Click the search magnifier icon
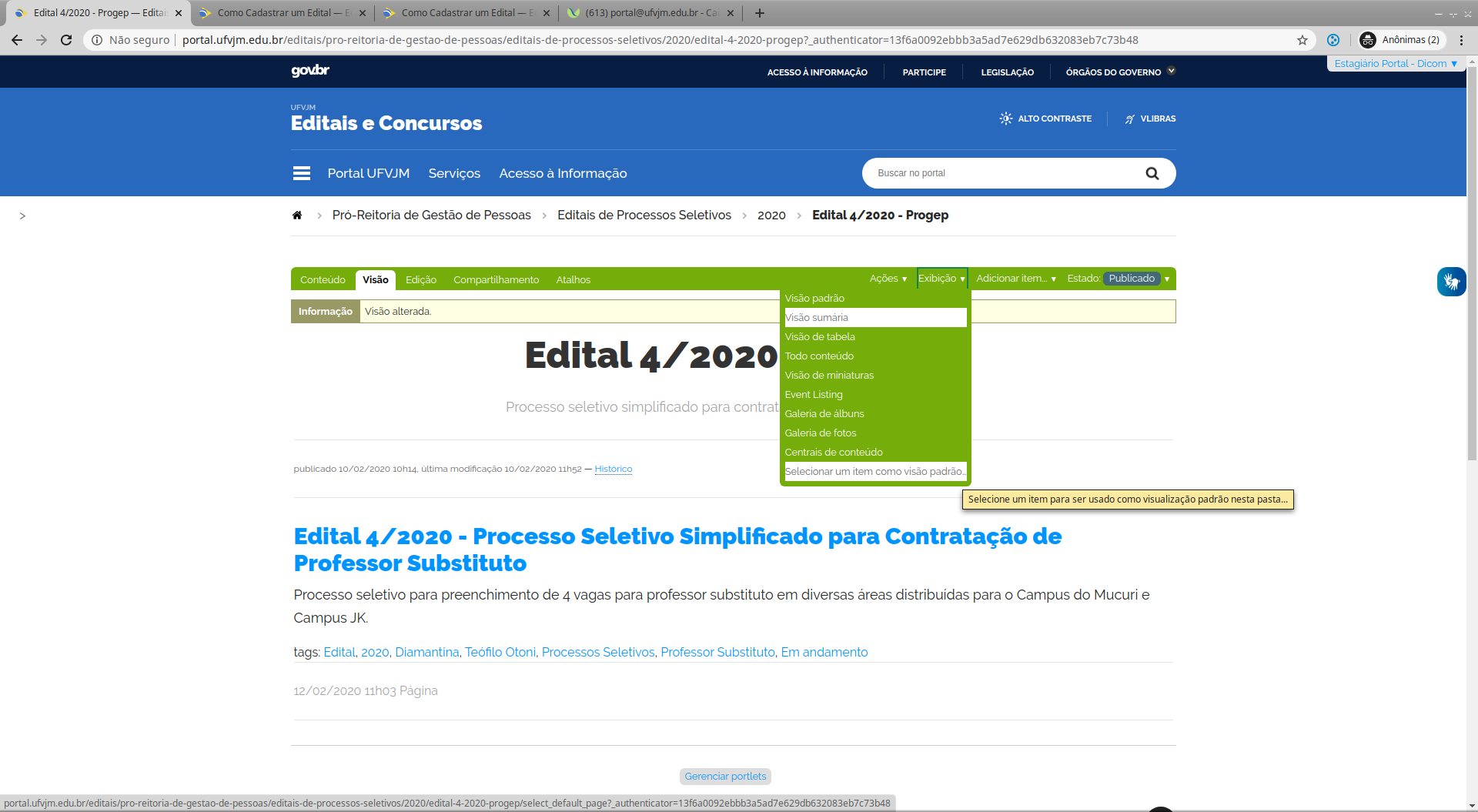Screen dimensions: 1478x812 (1152, 173)
